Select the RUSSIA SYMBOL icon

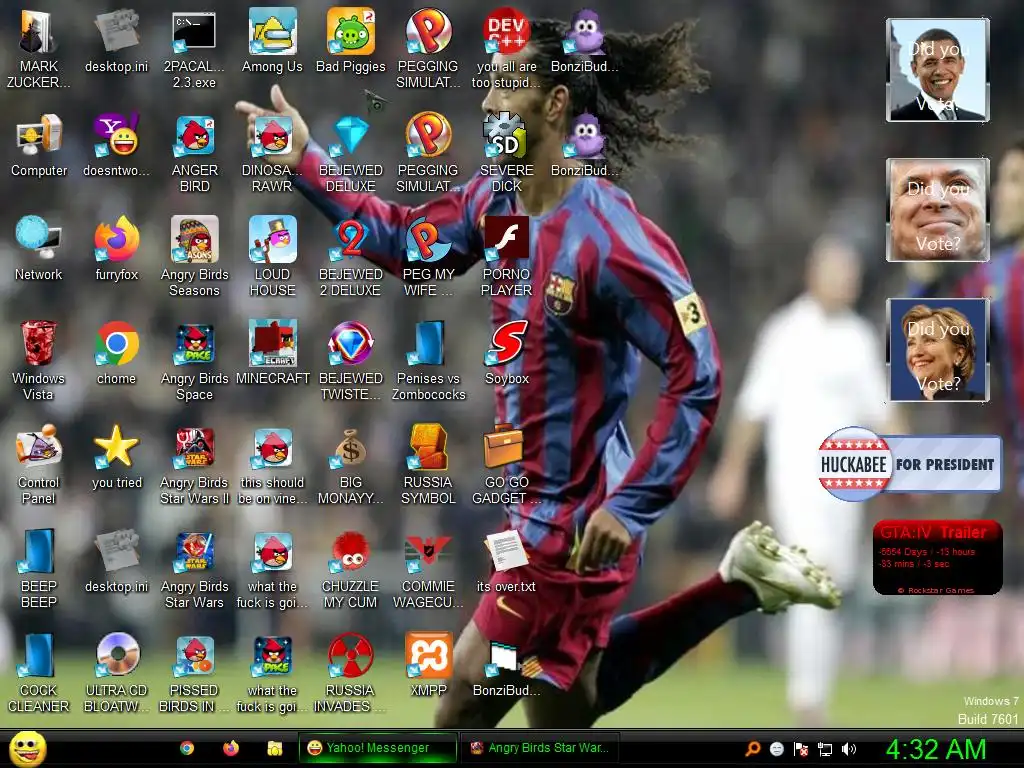pyautogui.click(x=428, y=464)
